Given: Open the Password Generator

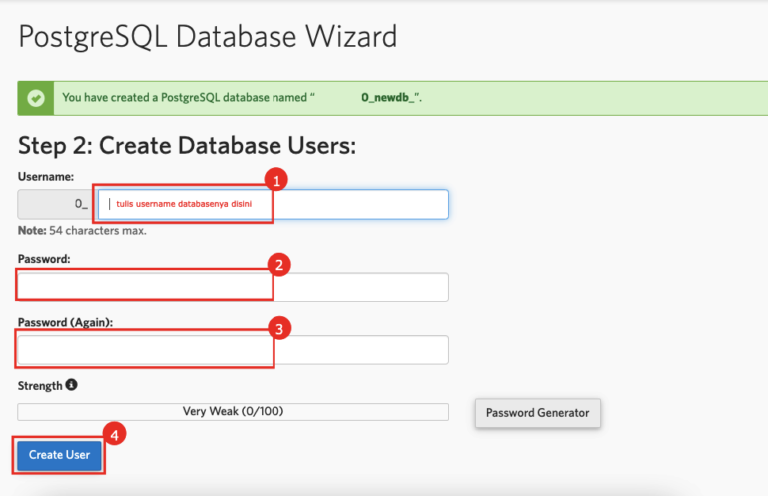Looking at the screenshot, I should pyautogui.click(x=537, y=413).
